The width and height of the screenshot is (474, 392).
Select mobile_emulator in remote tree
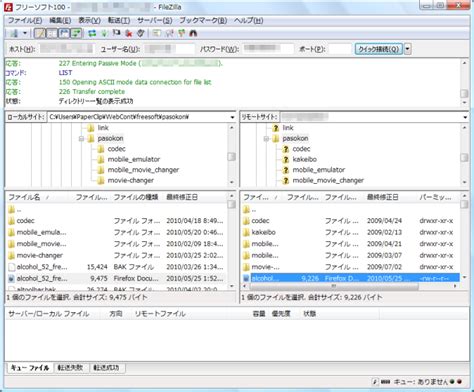319,170
